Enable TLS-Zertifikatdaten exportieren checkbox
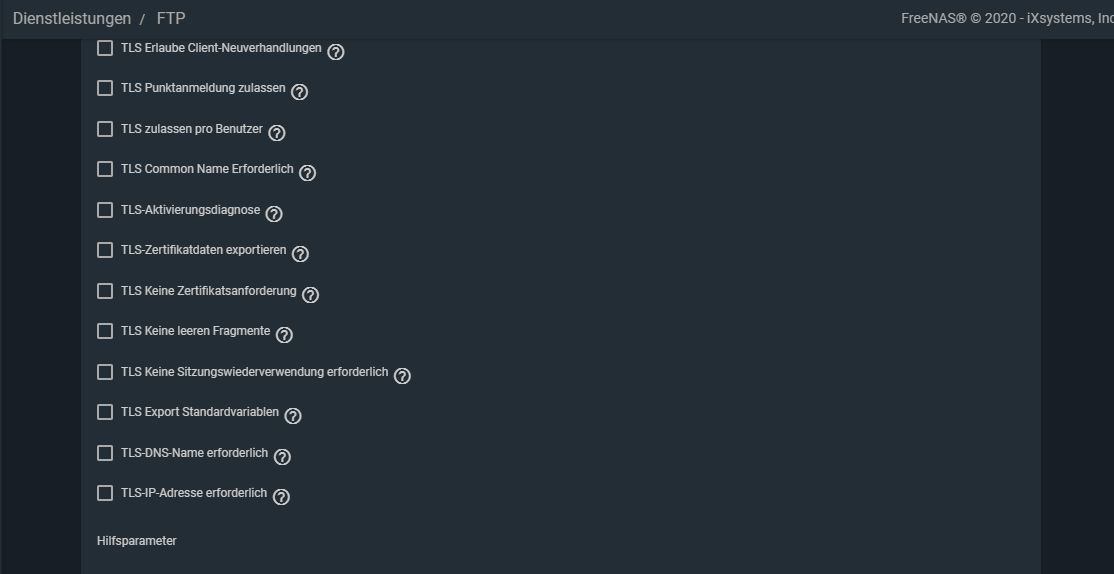 click(105, 250)
